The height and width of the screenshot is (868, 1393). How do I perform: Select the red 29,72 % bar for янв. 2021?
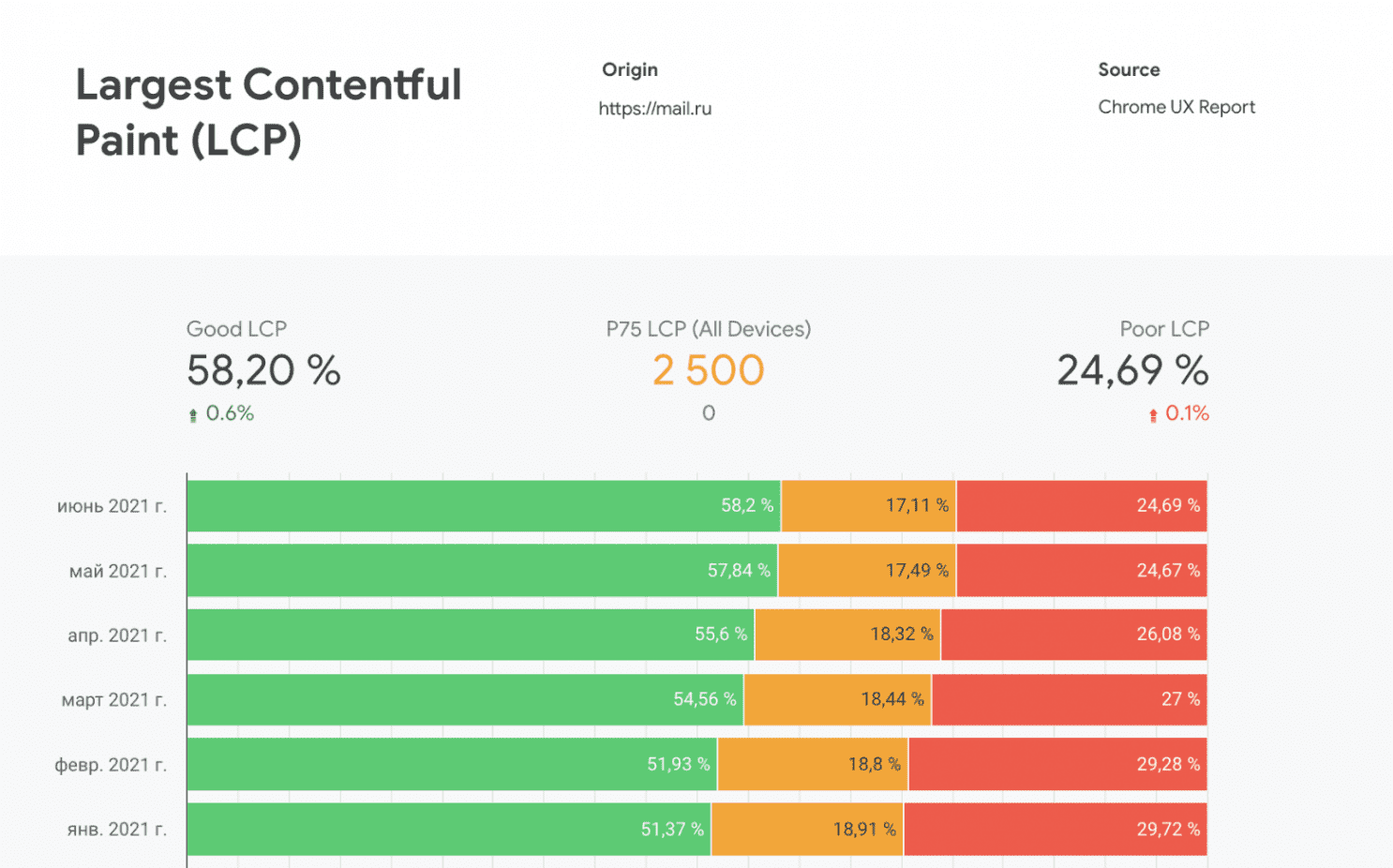pos(1055,830)
